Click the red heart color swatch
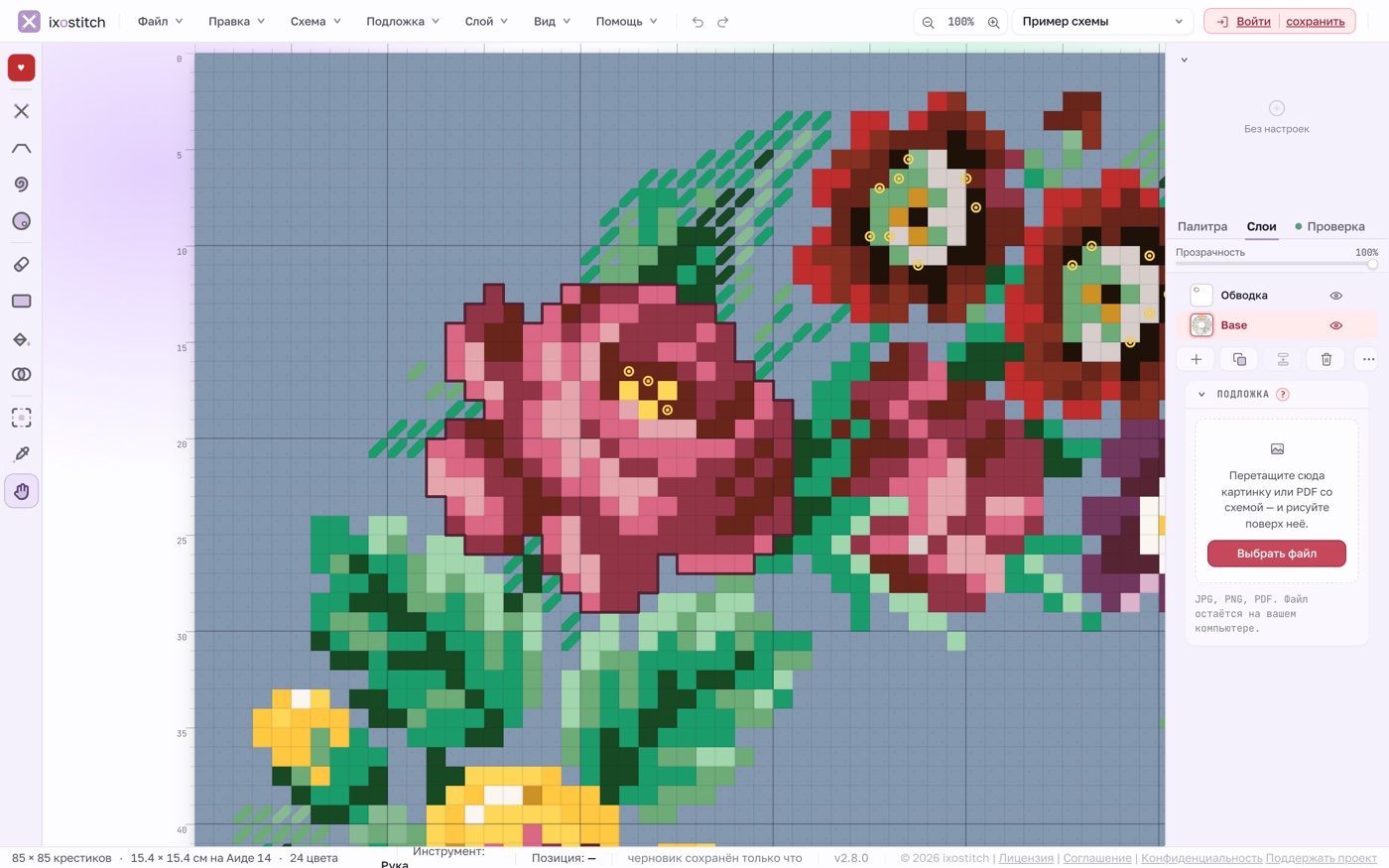The height and width of the screenshot is (868, 1389). coord(21,67)
